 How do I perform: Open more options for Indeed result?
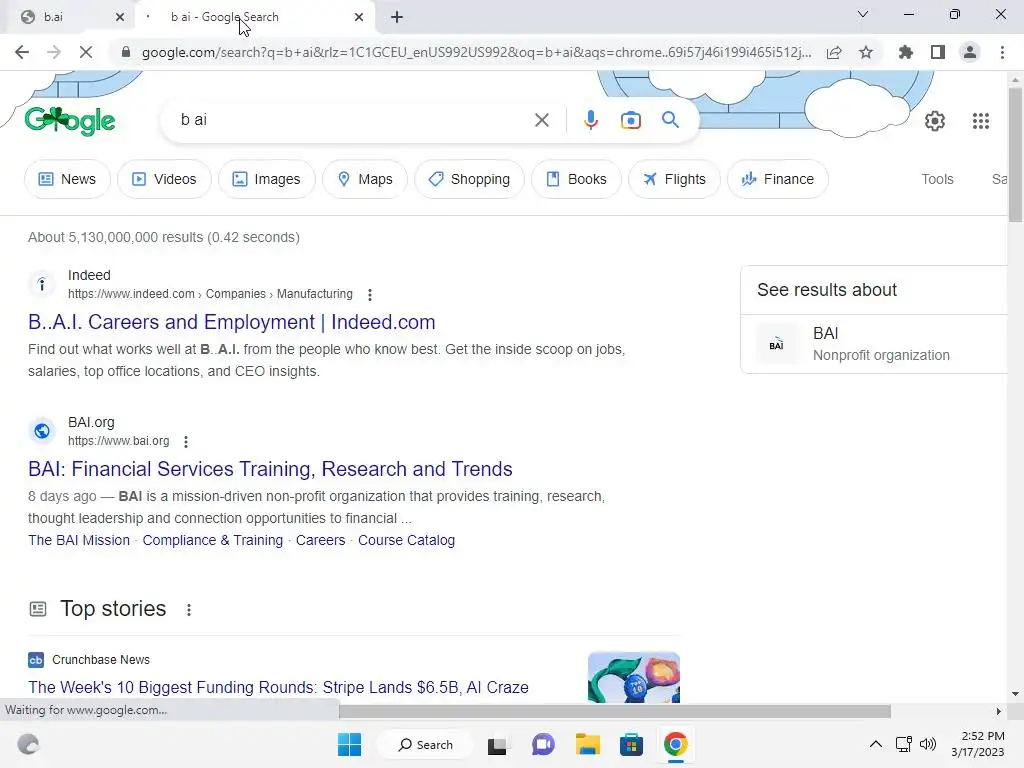(370, 295)
